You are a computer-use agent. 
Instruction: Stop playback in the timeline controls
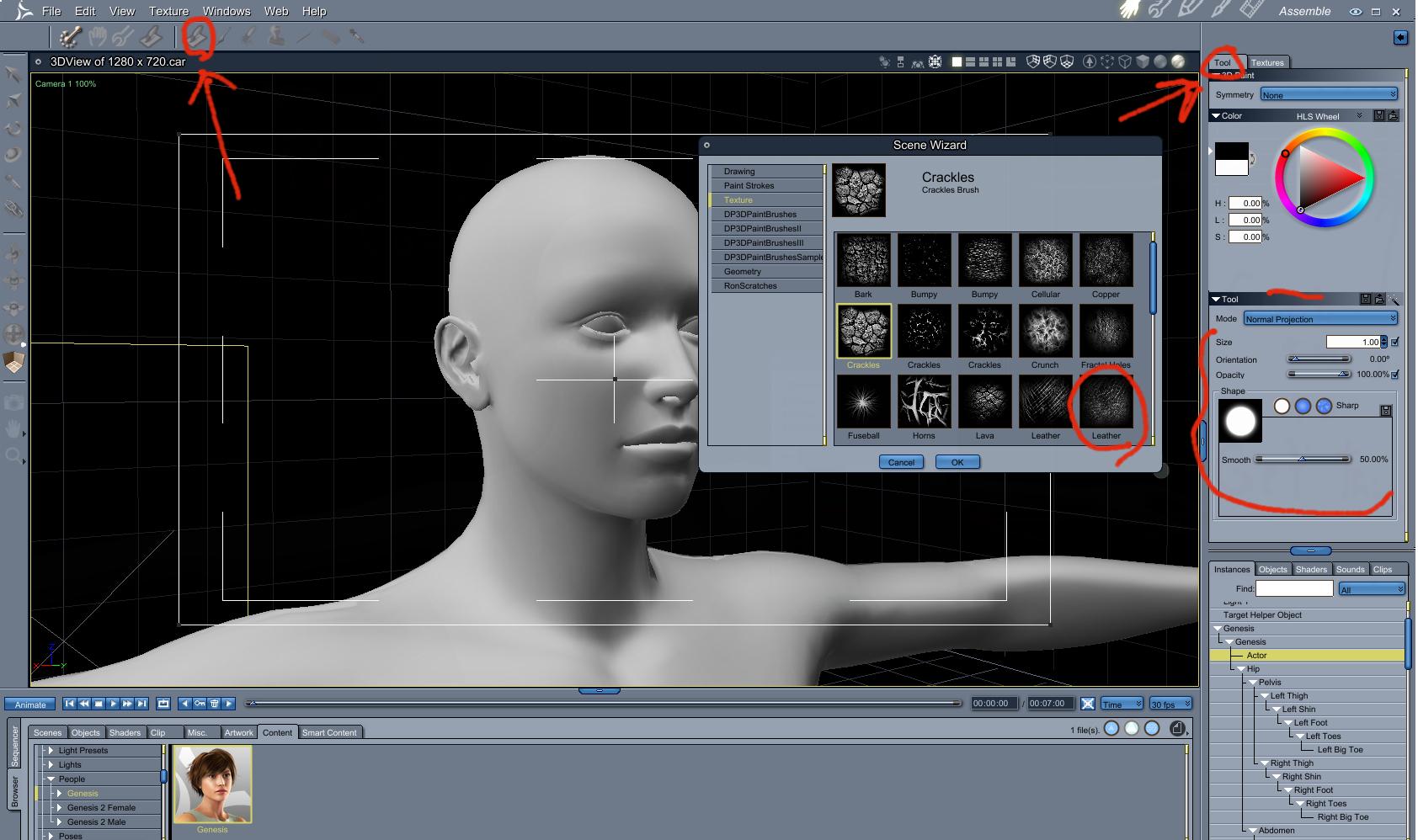99,704
